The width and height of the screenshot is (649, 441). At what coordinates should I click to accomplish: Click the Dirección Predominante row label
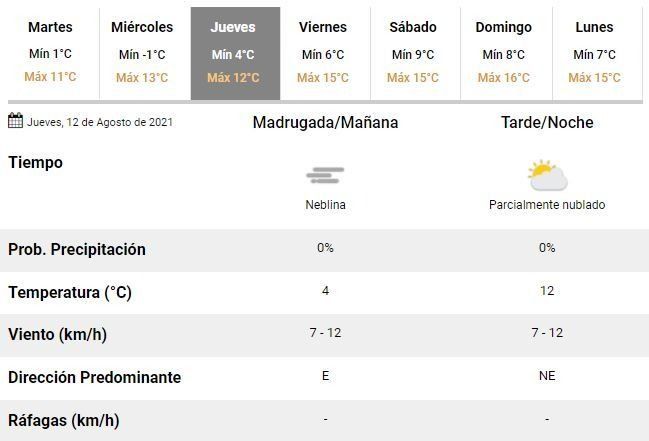pyautogui.click(x=95, y=378)
